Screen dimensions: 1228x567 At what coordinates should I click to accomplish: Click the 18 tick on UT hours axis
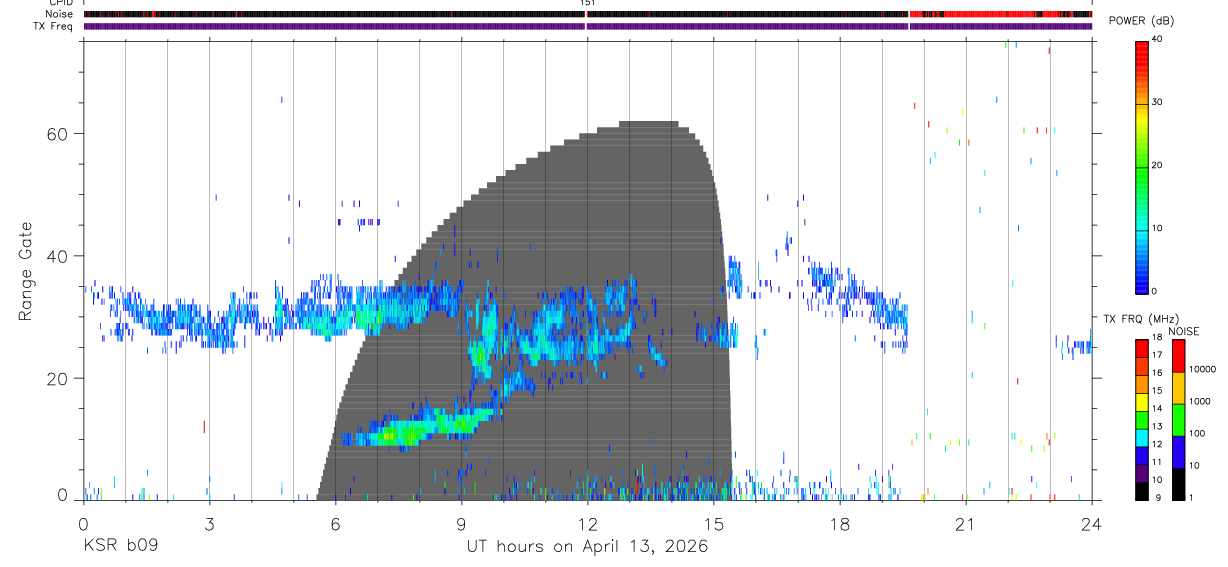(840, 522)
